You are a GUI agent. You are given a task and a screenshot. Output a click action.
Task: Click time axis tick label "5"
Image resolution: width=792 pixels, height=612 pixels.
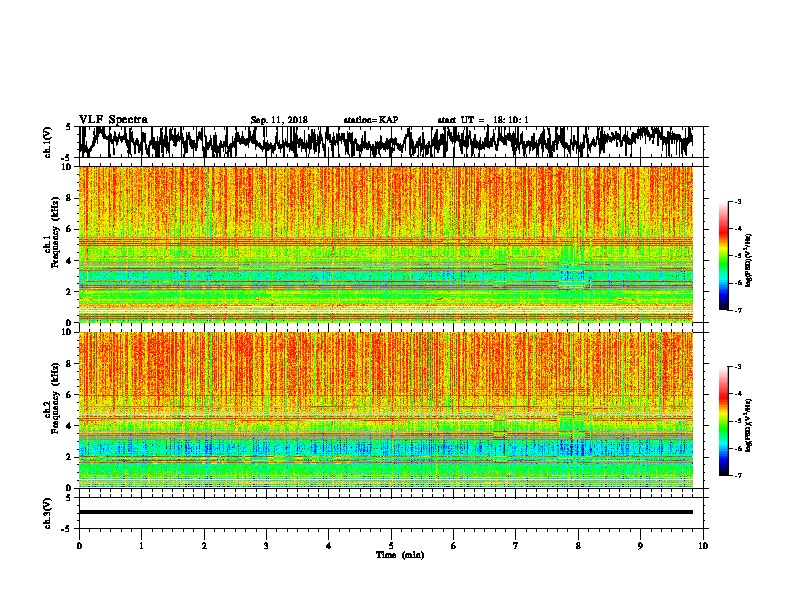[391, 546]
